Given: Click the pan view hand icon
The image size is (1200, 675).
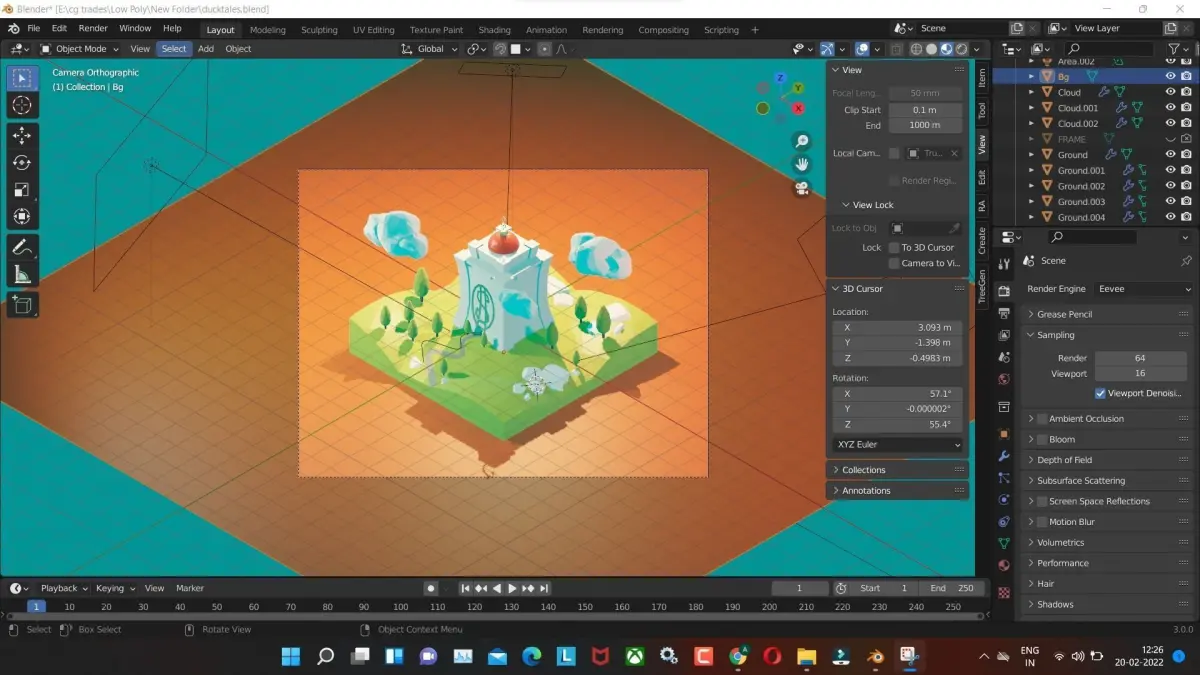Looking at the screenshot, I should [x=802, y=164].
